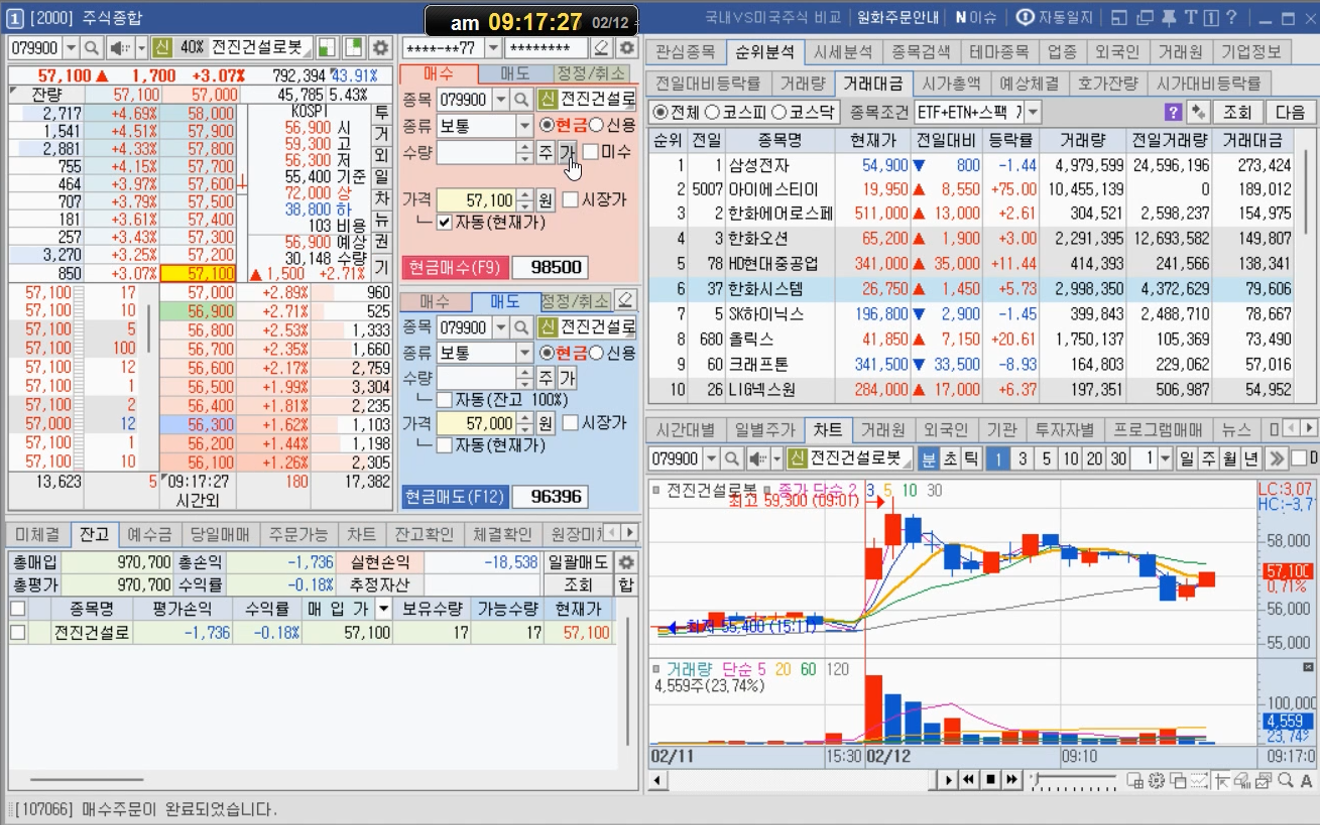The height and width of the screenshot is (825, 1320).
Task: Uncheck 자동(현재가) in the buy form
Action: pos(444,222)
